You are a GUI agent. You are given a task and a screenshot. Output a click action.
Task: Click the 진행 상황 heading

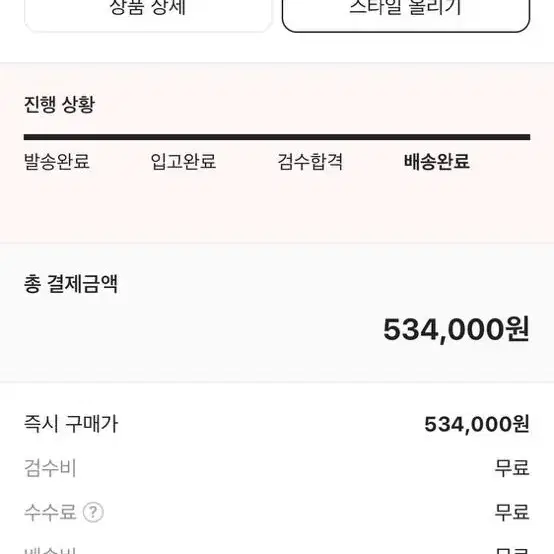click(x=59, y=105)
